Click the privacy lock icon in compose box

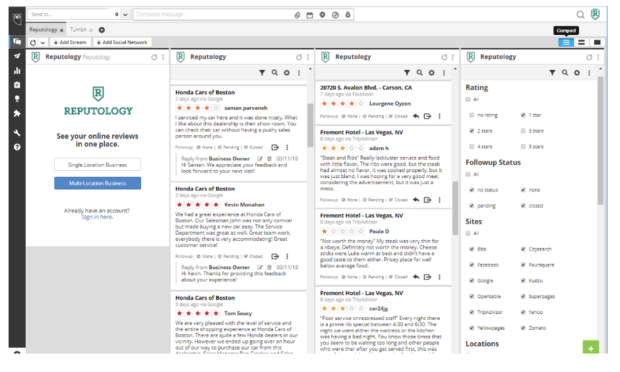coord(348,15)
